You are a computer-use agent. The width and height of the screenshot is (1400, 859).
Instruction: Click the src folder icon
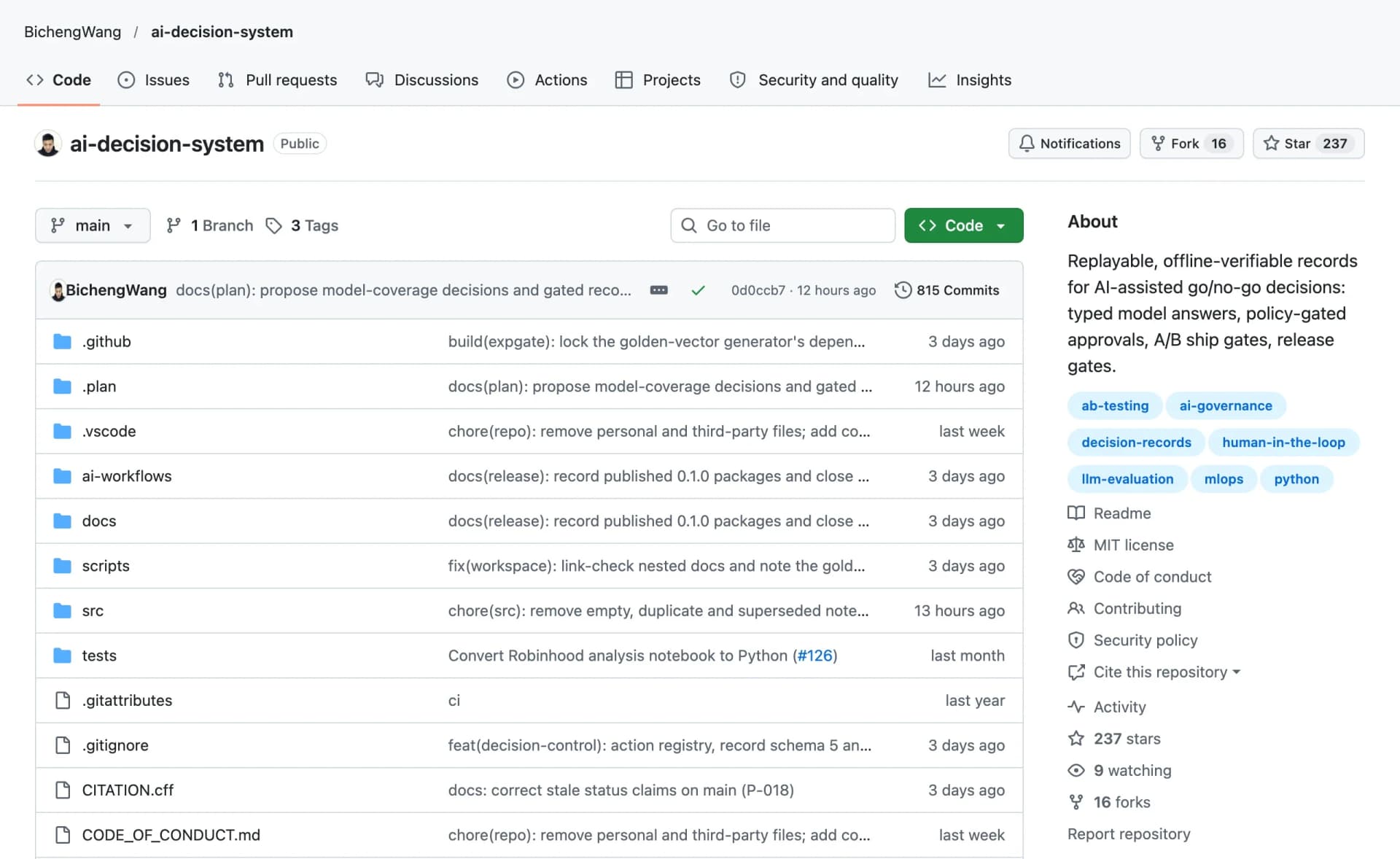coord(63,610)
